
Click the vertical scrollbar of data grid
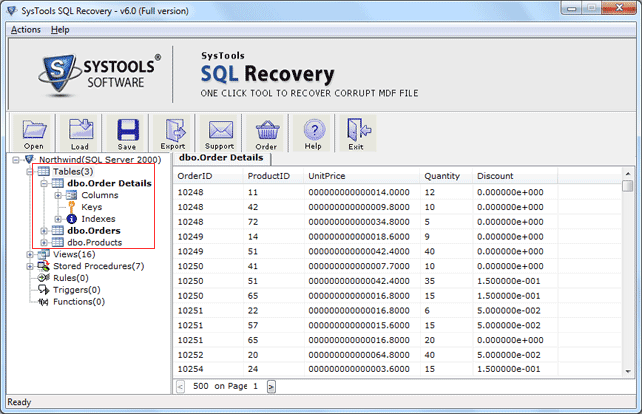(x=627, y=270)
